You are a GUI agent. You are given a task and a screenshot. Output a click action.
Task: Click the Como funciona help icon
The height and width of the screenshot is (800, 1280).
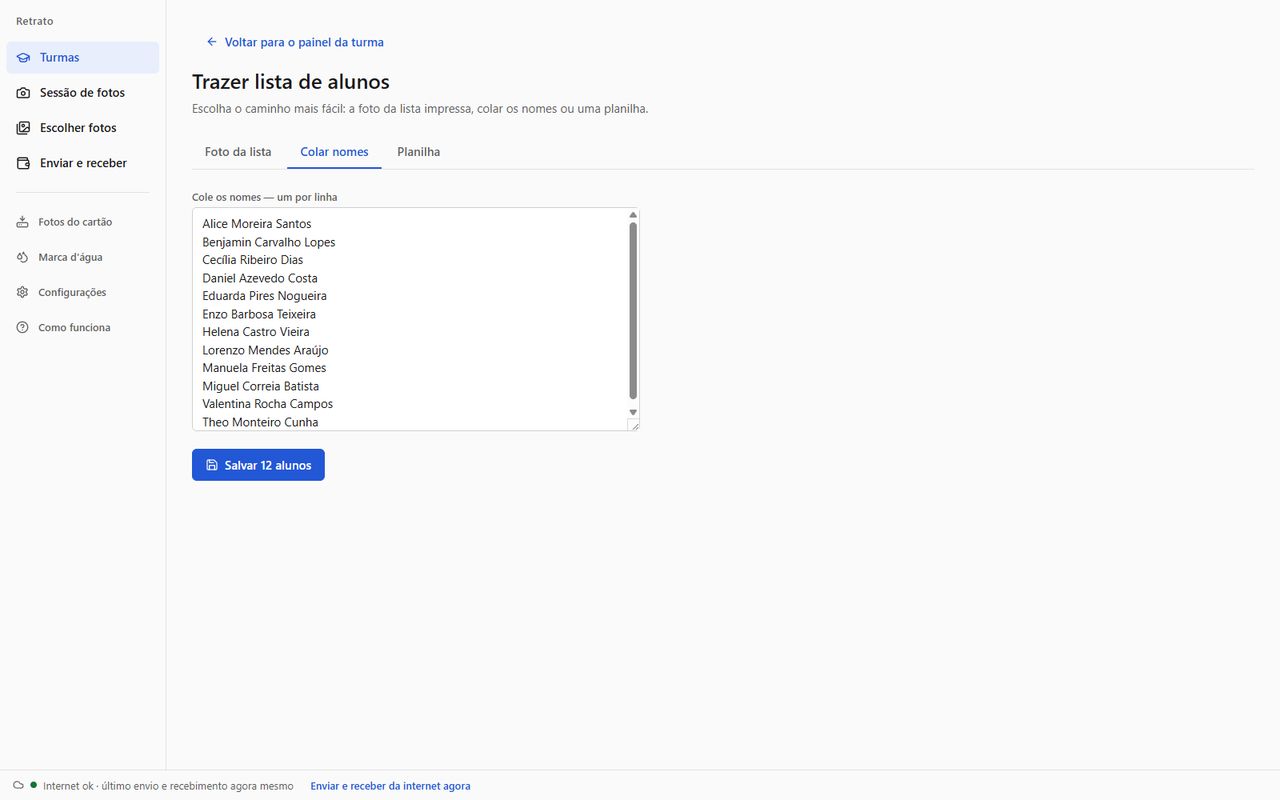pyautogui.click(x=22, y=327)
